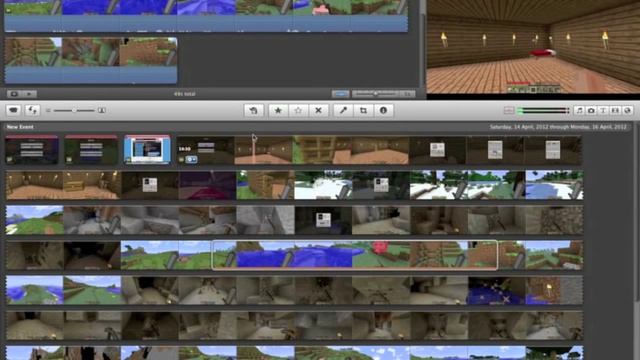Select the snowy landscape clip in second row

click(323, 185)
